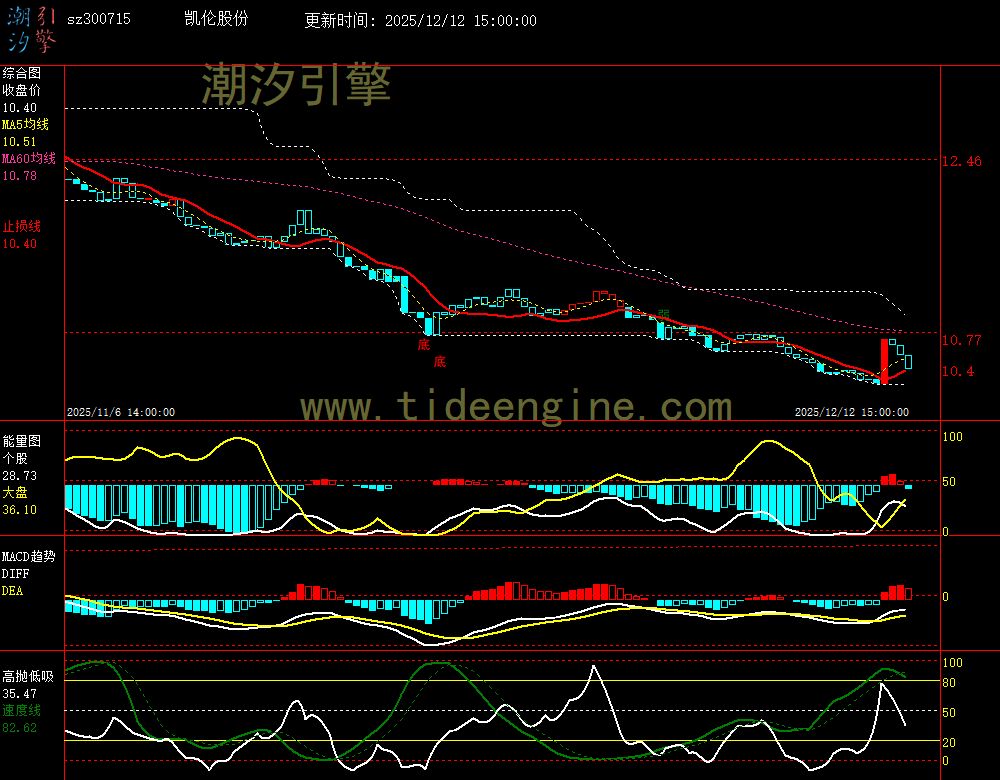
Task: Open the www.tideengine.com website link
Action: tap(516, 406)
